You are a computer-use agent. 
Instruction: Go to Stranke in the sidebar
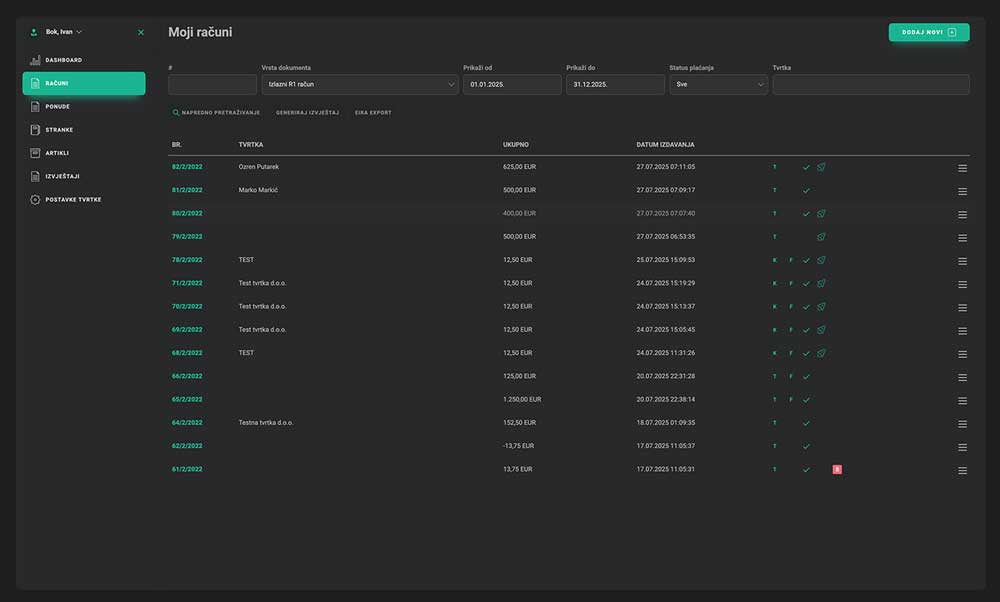coord(59,130)
